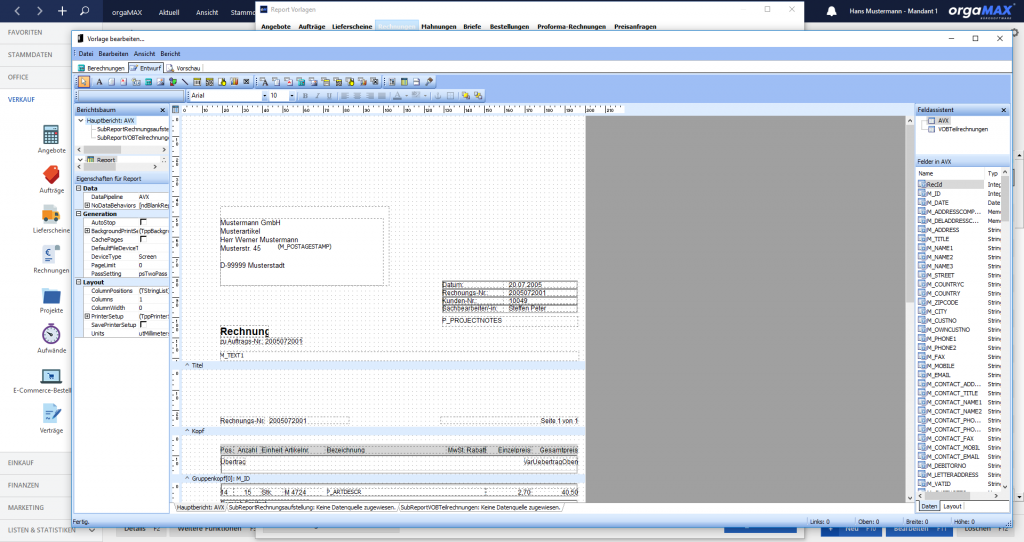Pick the Line drawing tool

(x=185, y=82)
